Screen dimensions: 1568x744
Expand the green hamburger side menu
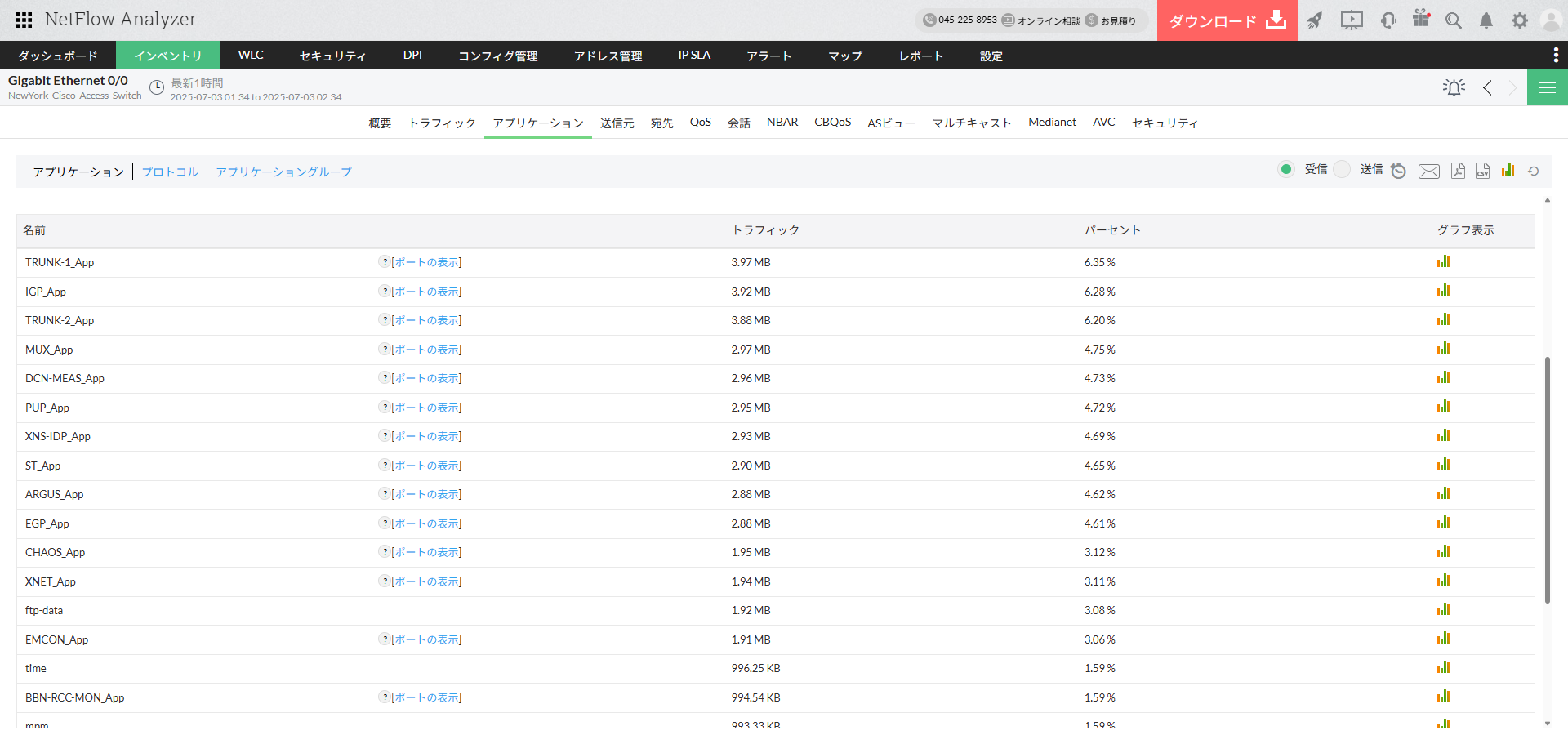pos(1547,87)
